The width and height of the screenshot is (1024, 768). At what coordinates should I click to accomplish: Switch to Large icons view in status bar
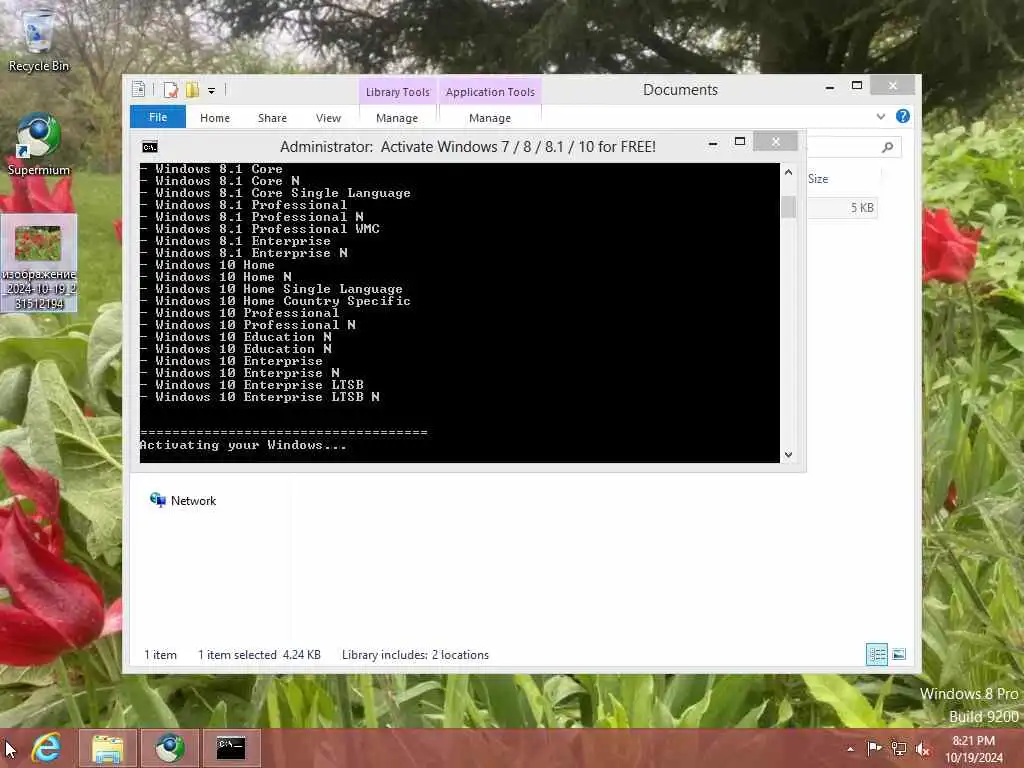[x=899, y=654]
